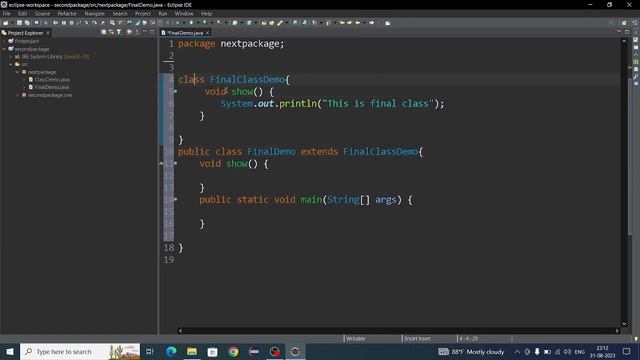
Task: Close the Project Explorer view tab
Action: point(48,33)
